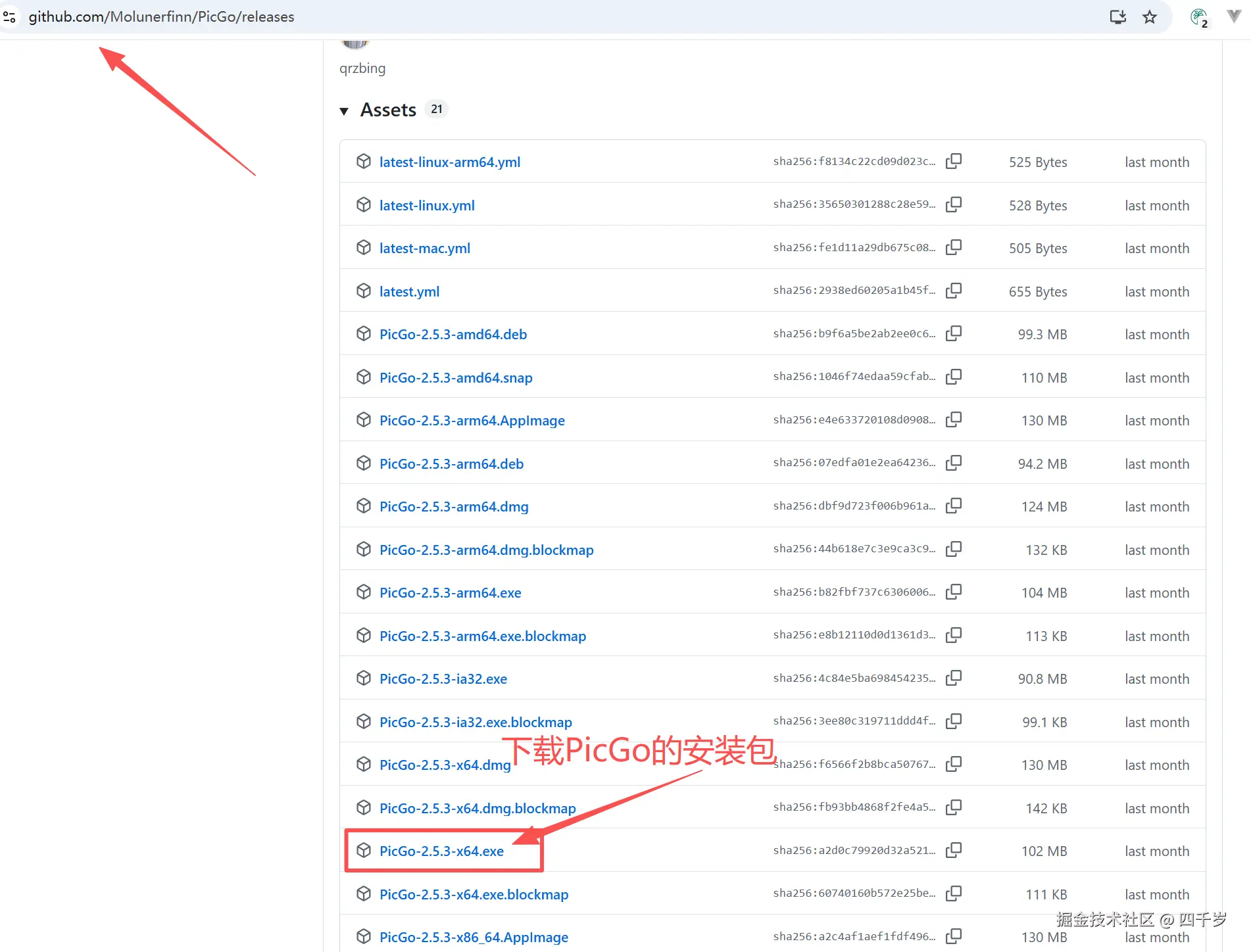The image size is (1251, 952).
Task: Download PicGo-2.5.3-x86_64.AppImage
Action: (x=474, y=937)
